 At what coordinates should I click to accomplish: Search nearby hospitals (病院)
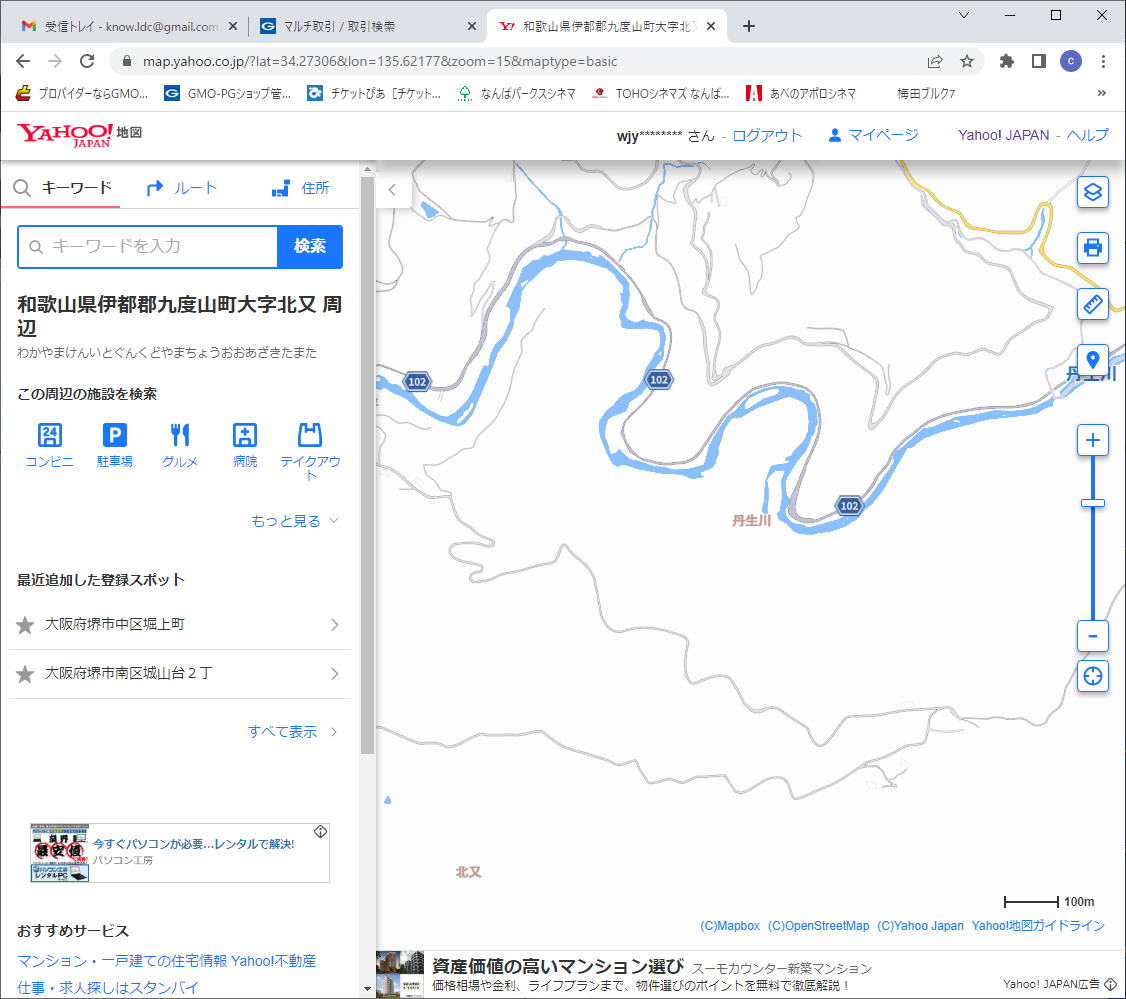[245, 446]
